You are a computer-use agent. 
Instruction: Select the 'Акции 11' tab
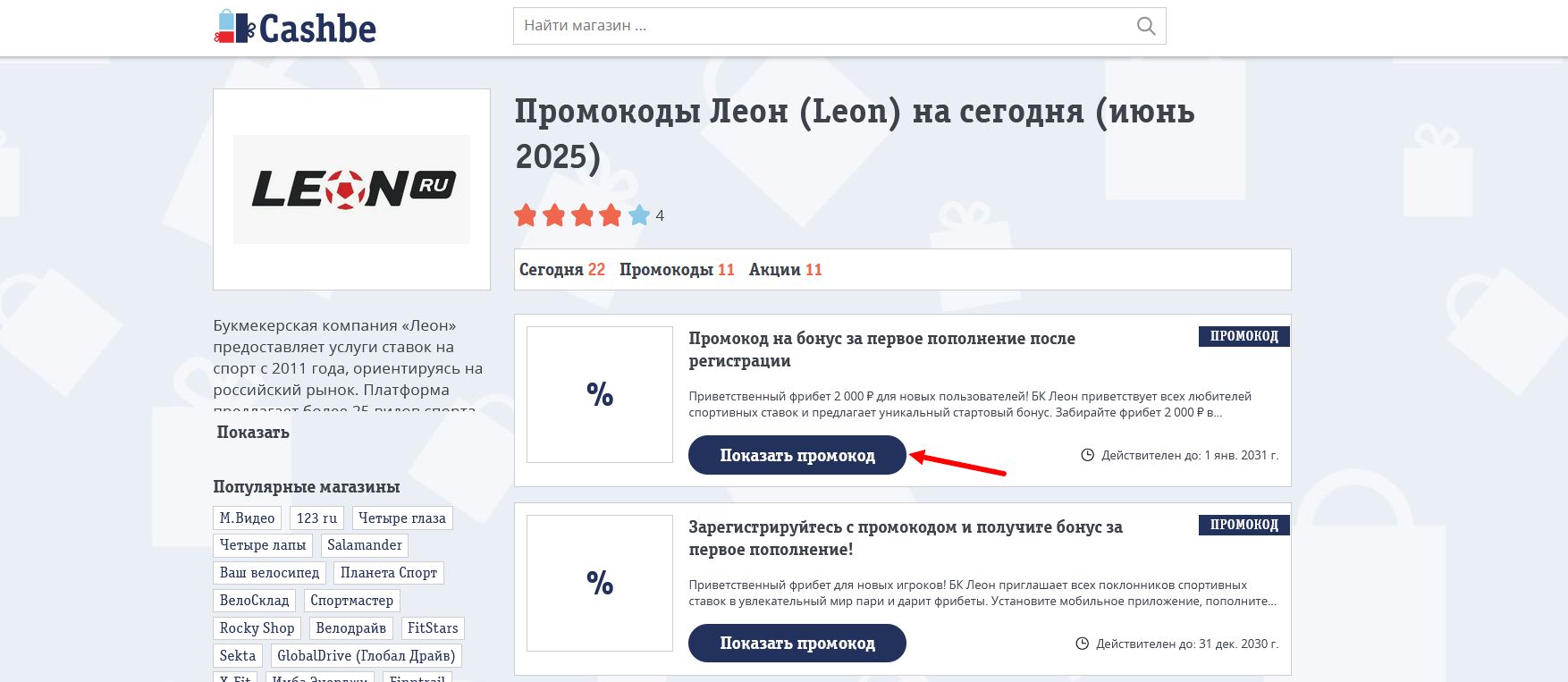[x=786, y=270]
